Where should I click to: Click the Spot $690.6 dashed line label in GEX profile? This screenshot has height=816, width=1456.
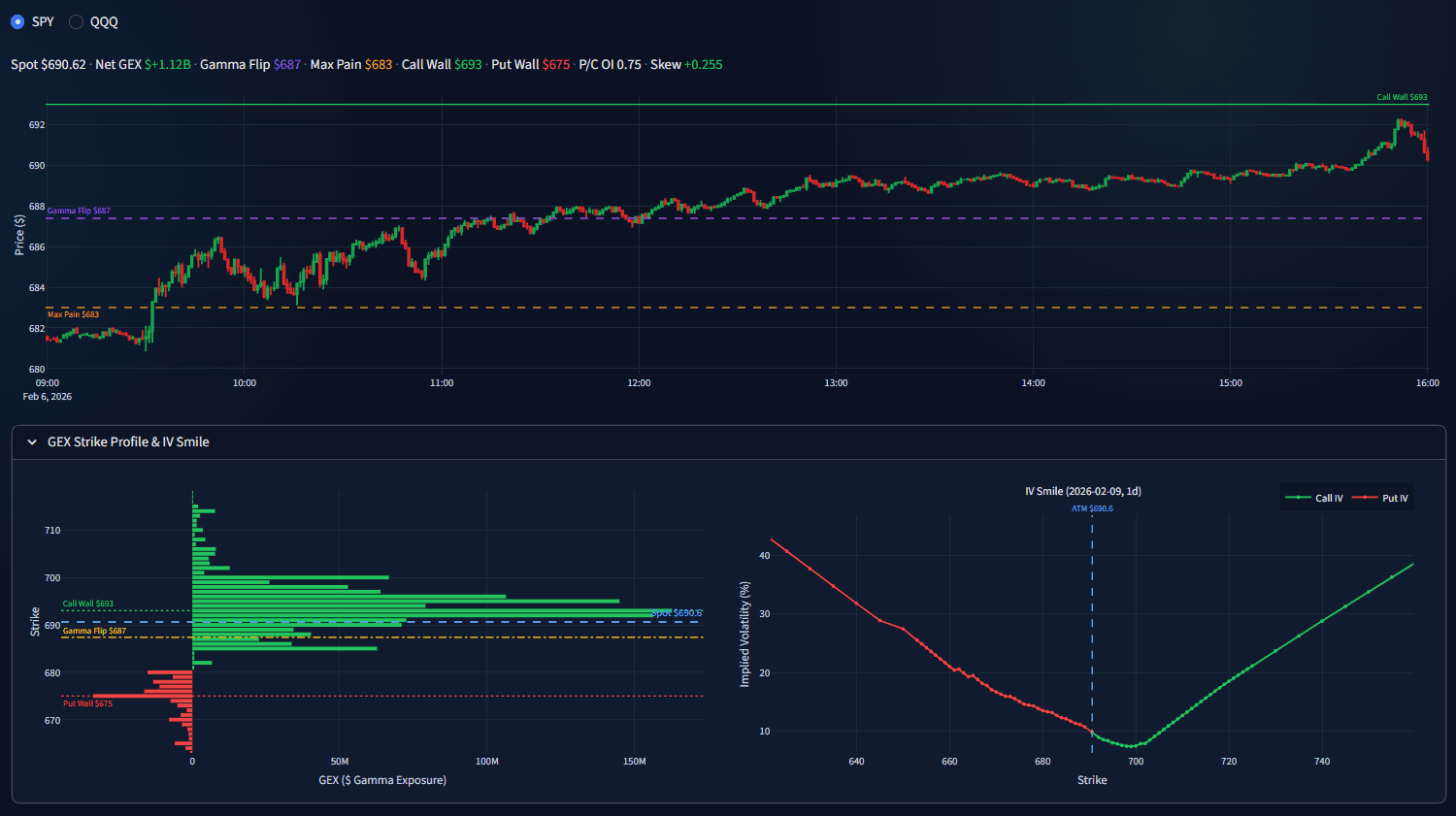tap(678, 612)
